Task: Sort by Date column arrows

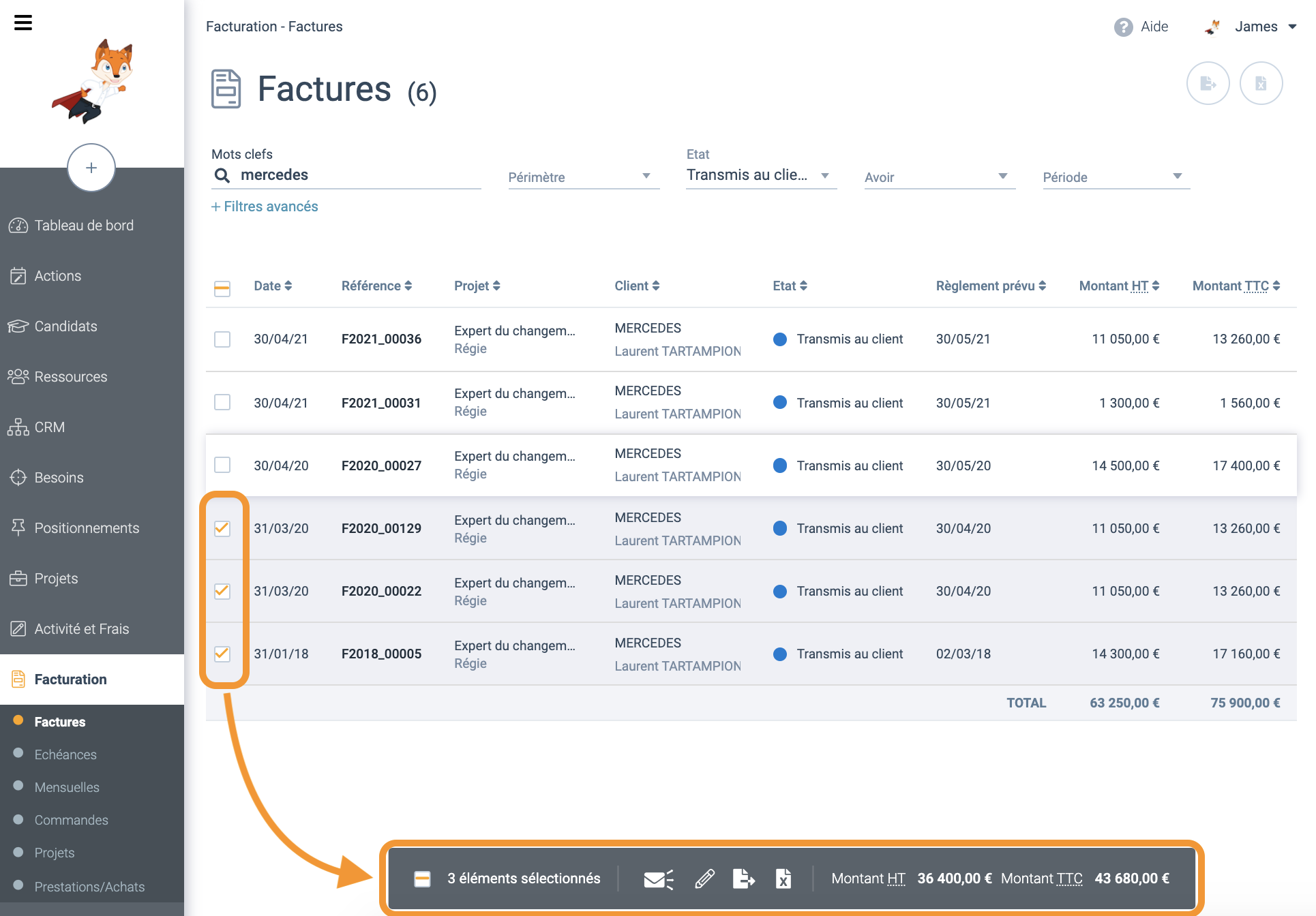Action: [x=288, y=286]
